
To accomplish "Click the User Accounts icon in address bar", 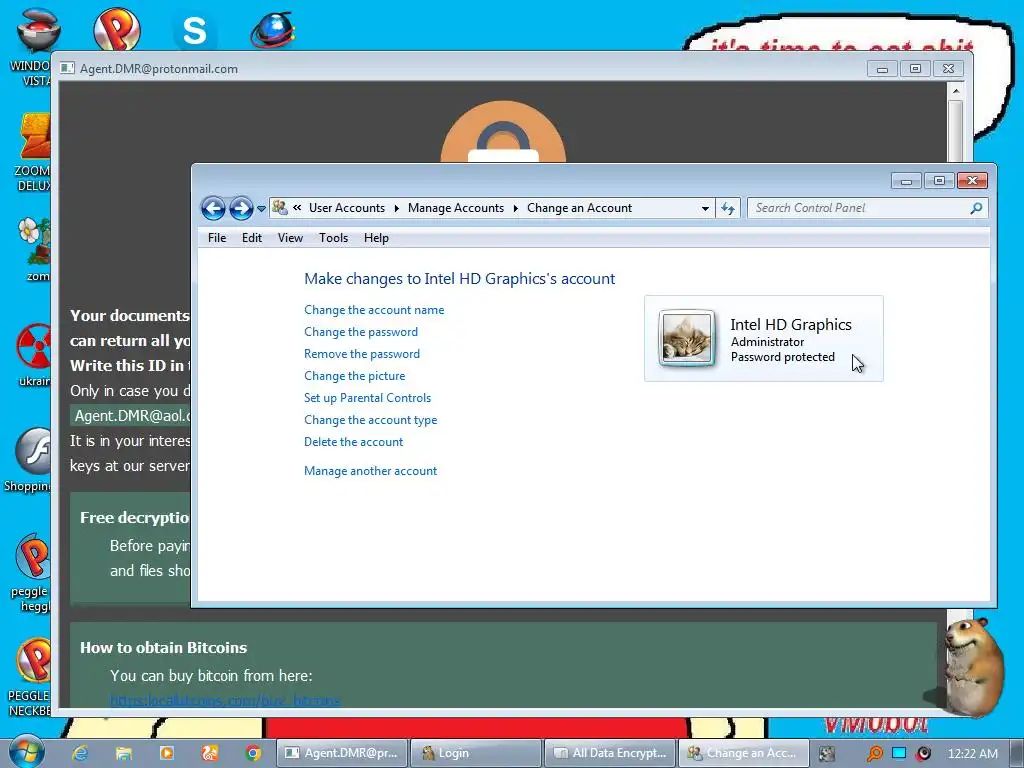I will [x=280, y=208].
